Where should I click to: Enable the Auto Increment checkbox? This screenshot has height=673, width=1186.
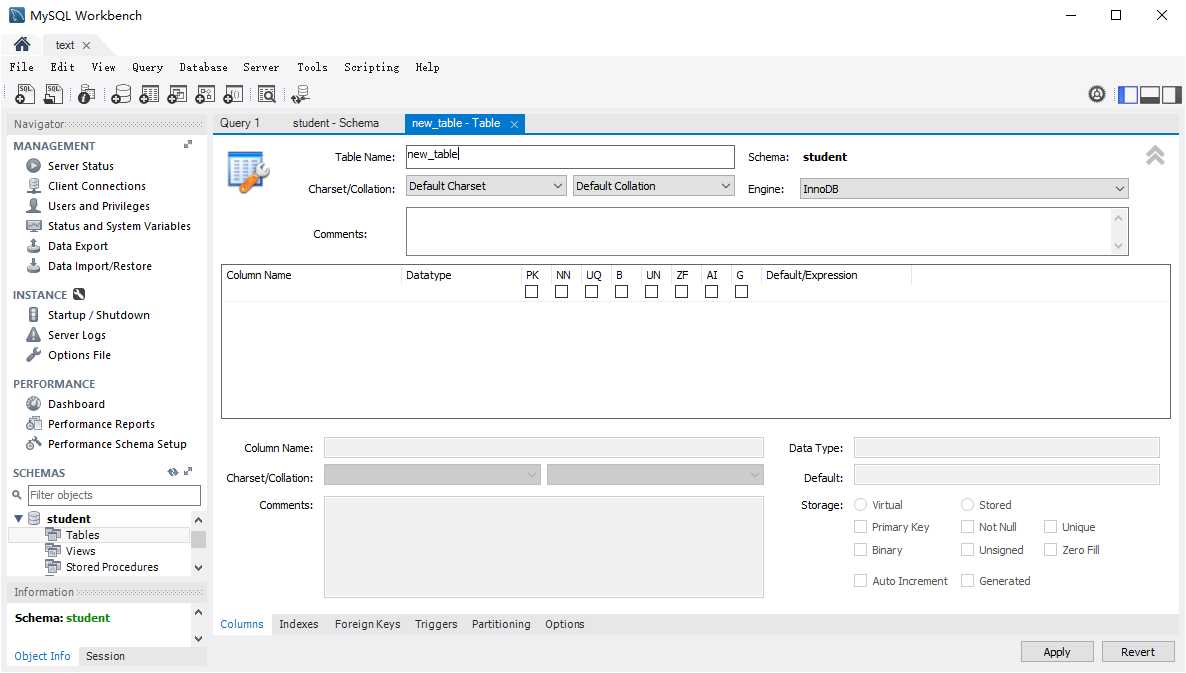coord(861,581)
